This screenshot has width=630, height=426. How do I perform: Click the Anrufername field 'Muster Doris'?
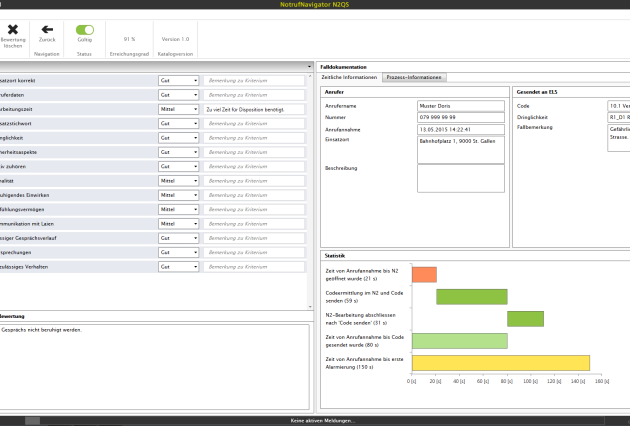(x=461, y=106)
